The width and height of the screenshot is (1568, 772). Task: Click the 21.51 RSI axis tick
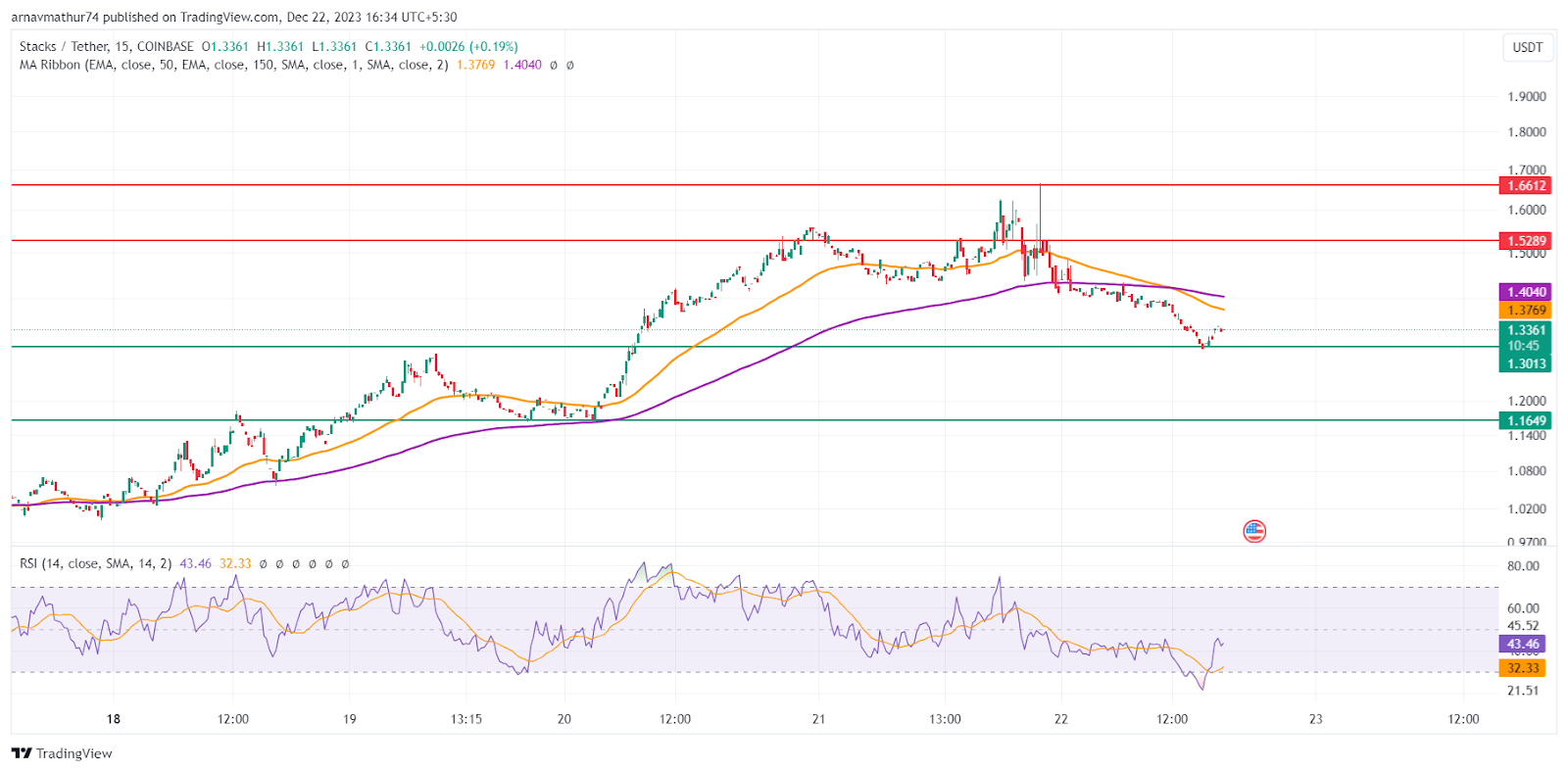(1523, 690)
